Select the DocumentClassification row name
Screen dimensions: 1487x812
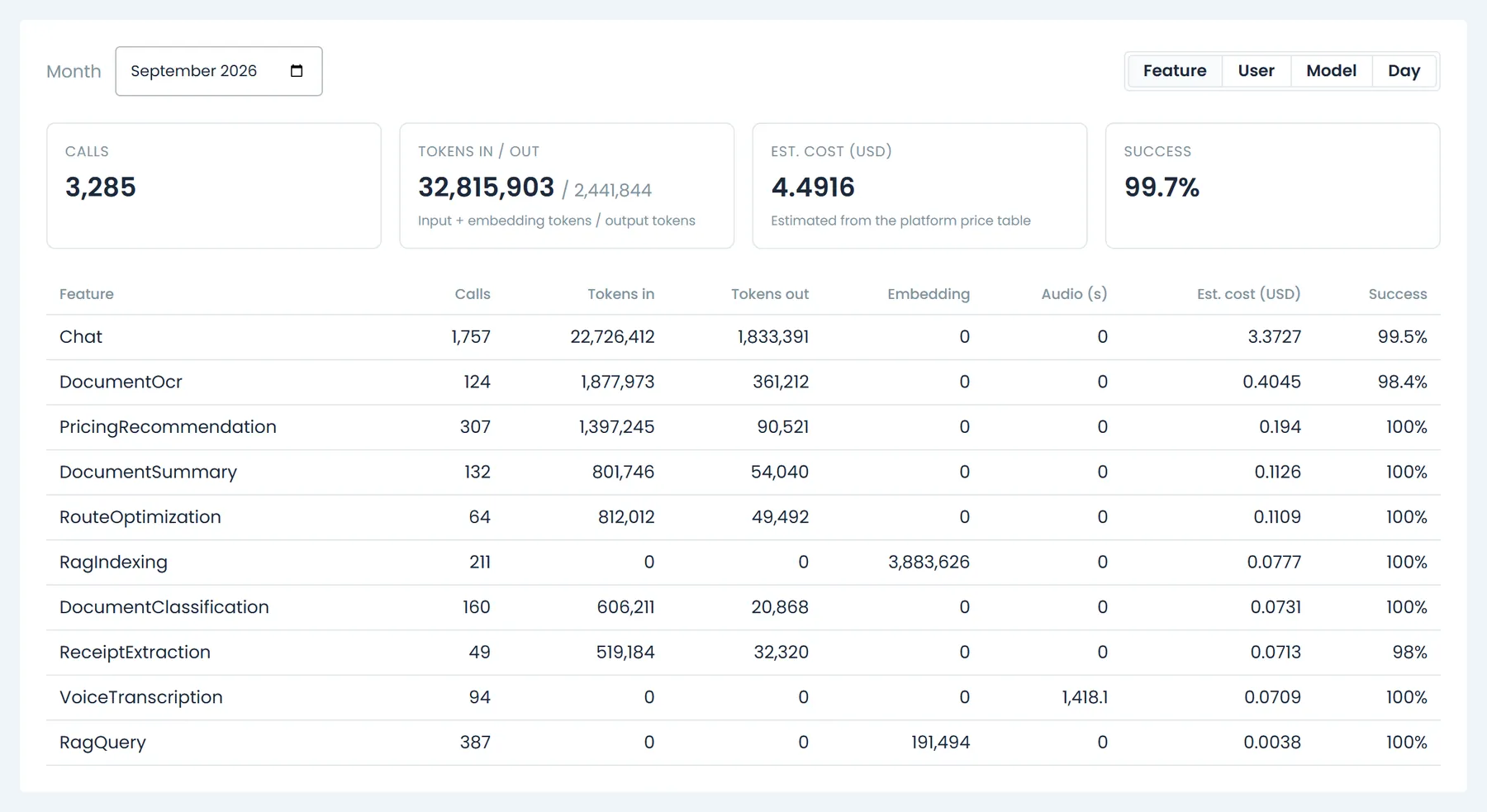pos(164,607)
